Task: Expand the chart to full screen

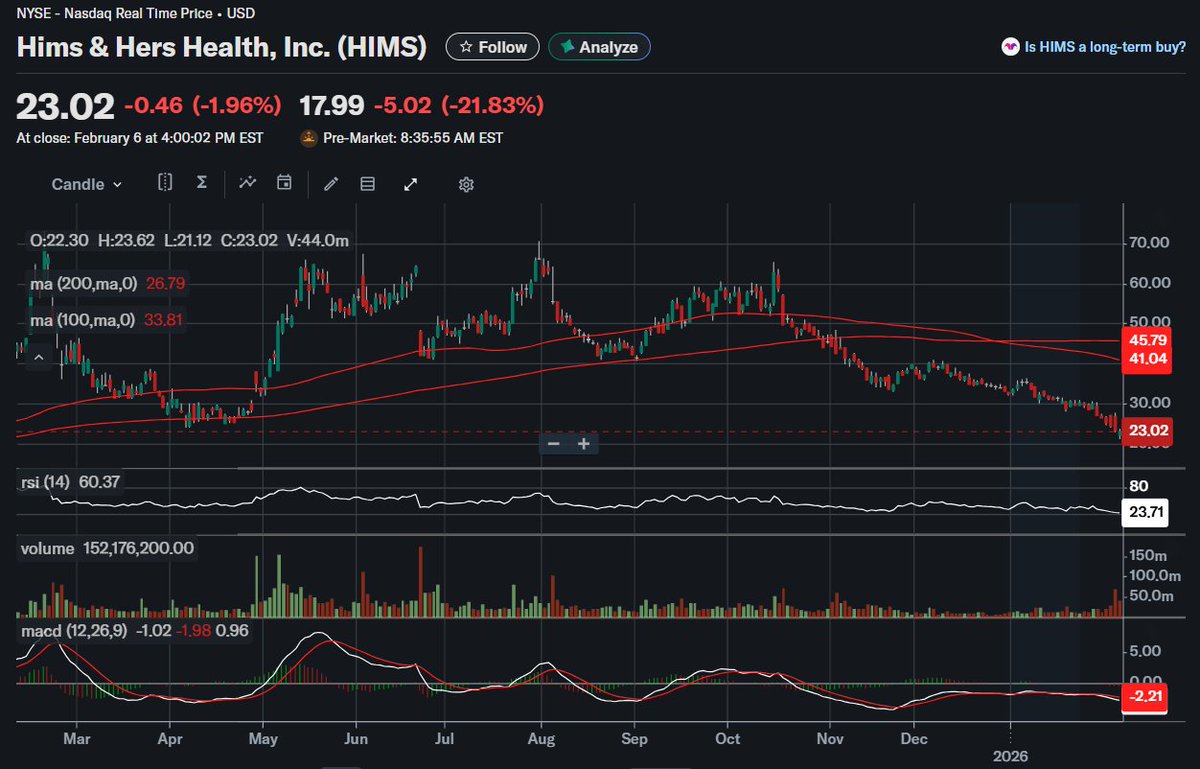Action: tap(410, 184)
